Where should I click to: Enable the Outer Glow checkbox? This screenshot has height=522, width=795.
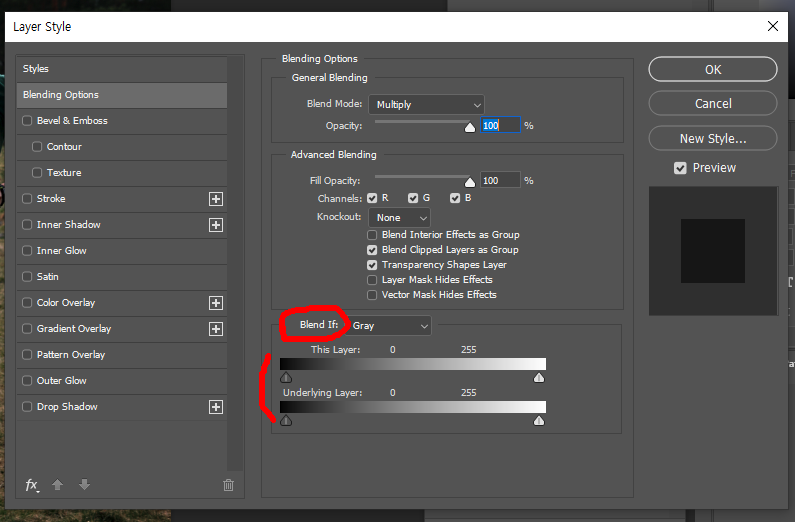[x=27, y=381]
